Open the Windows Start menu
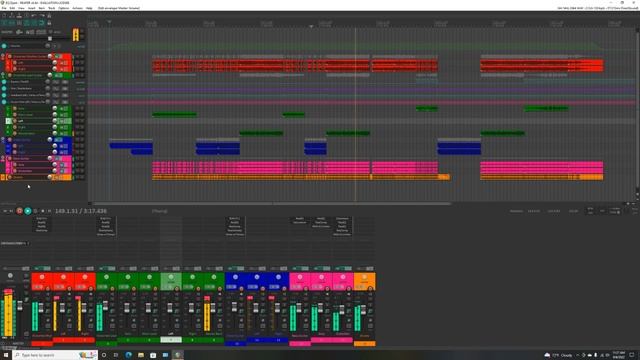The width and height of the screenshot is (640, 360). pos(6,355)
